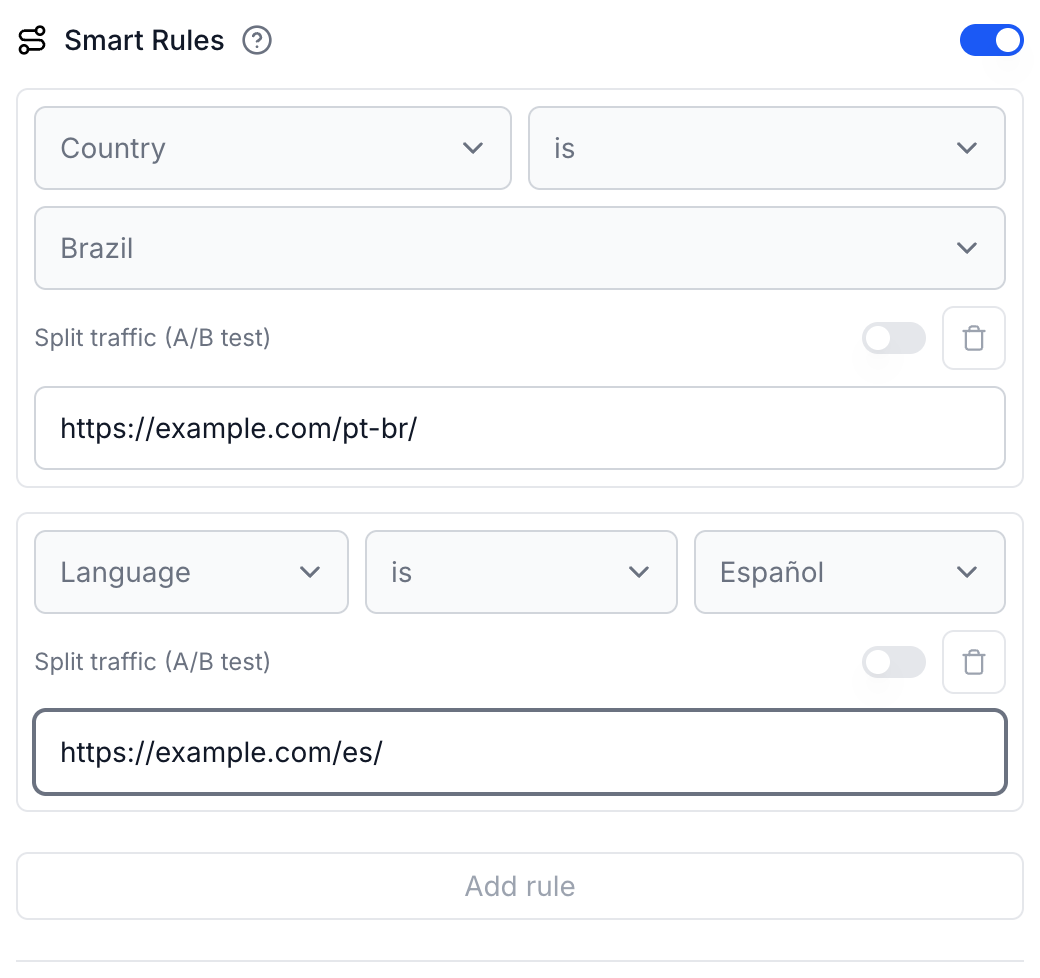Click chevron on the Country dropdown
The width and height of the screenshot is (1040, 978).
click(x=473, y=148)
